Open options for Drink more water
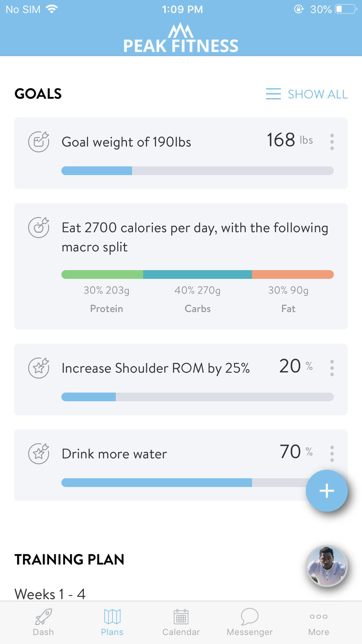 pos(332,453)
